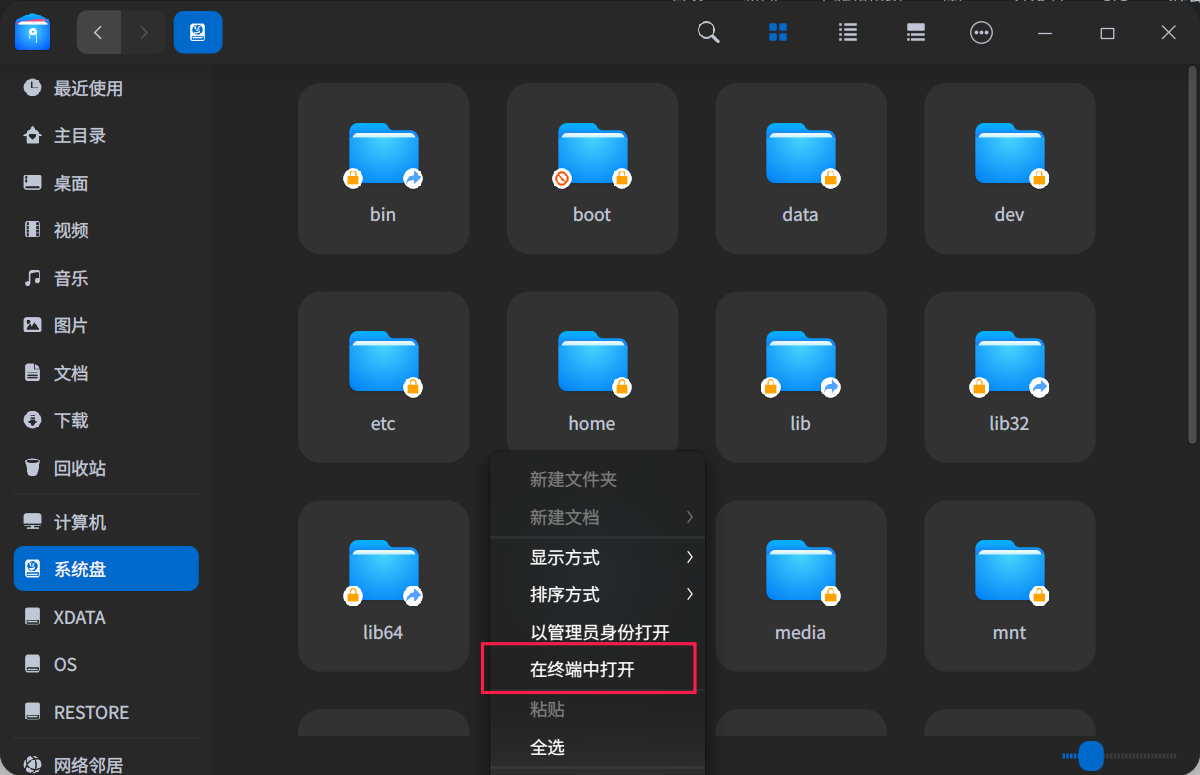Toggle grid view display mode
Image resolution: width=1200 pixels, height=775 pixels.
click(777, 32)
